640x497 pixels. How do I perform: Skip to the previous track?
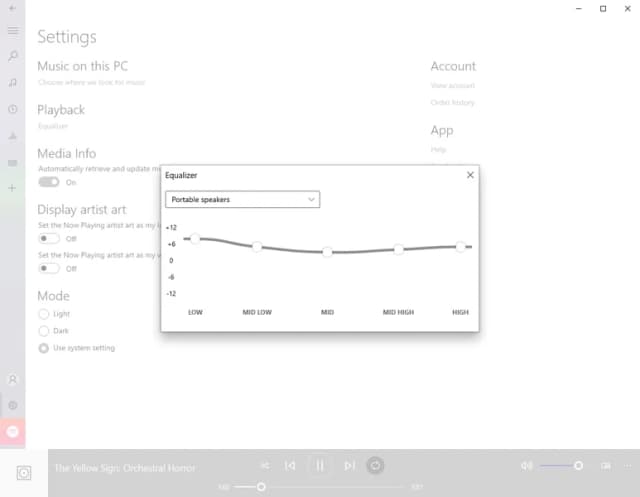pyautogui.click(x=290, y=466)
